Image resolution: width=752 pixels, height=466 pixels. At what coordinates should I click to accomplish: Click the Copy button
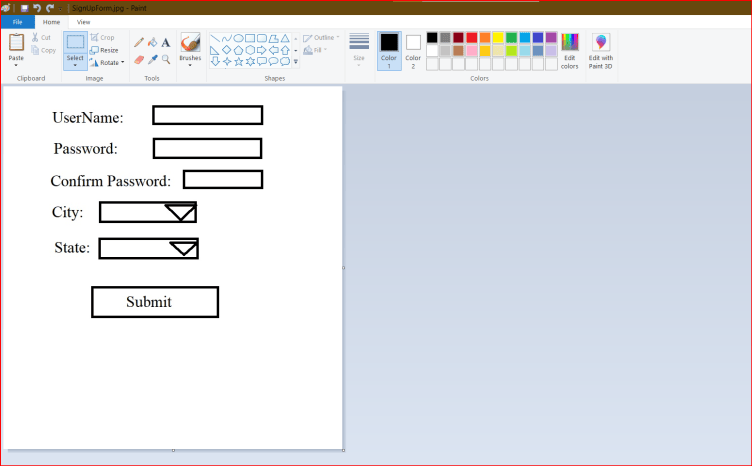click(x=43, y=50)
